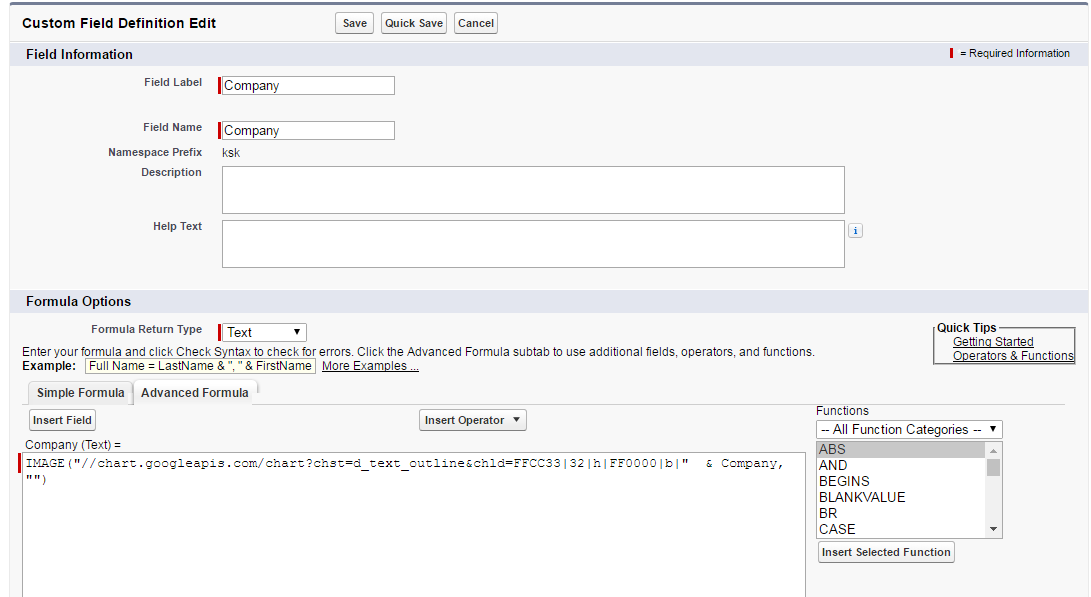Click the Insert Field button

pyautogui.click(x=61, y=419)
